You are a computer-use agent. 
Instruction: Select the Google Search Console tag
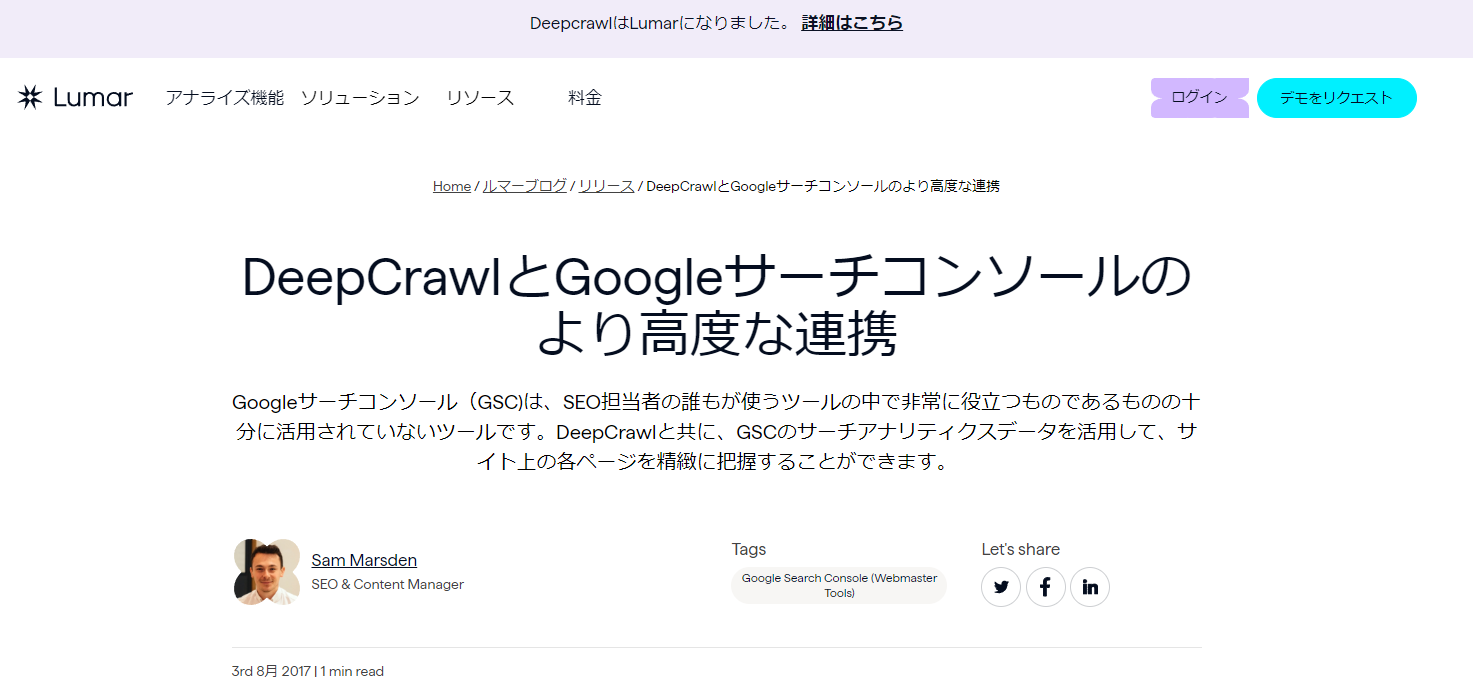tap(838, 585)
